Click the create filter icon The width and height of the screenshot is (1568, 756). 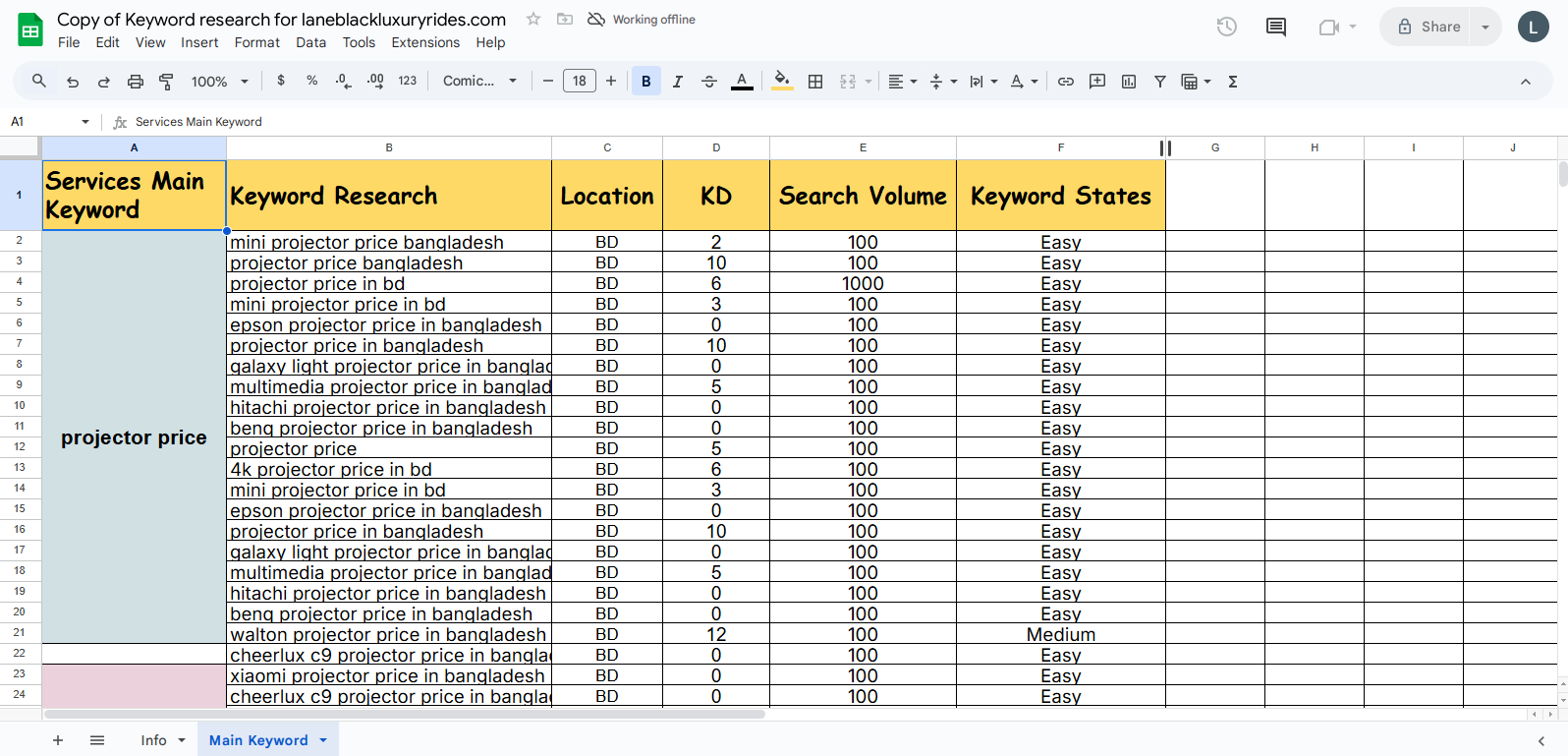pos(1160,82)
